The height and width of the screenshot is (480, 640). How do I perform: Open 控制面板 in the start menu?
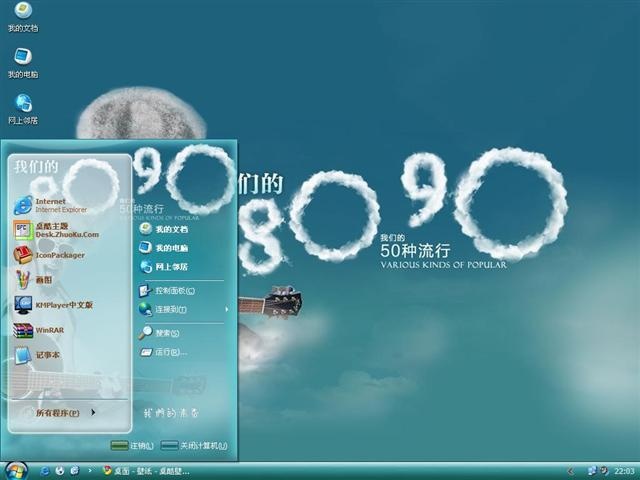[x=167, y=291]
